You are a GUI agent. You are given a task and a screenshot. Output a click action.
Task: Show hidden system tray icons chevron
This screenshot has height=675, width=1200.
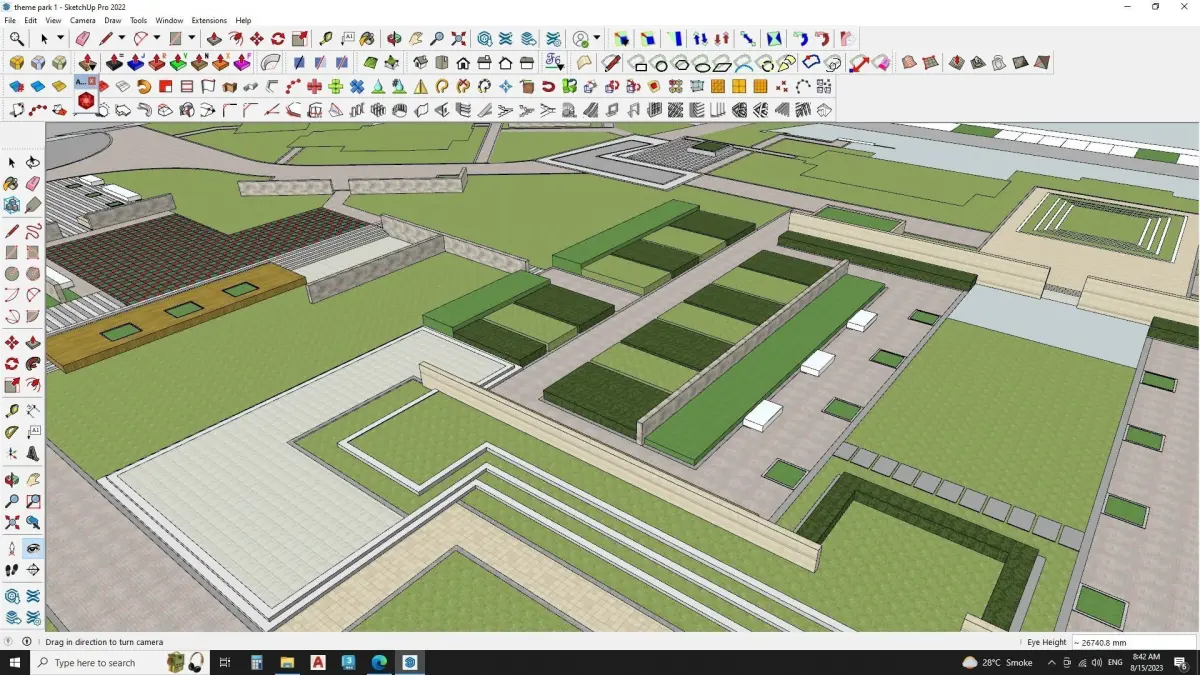click(x=1052, y=662)
